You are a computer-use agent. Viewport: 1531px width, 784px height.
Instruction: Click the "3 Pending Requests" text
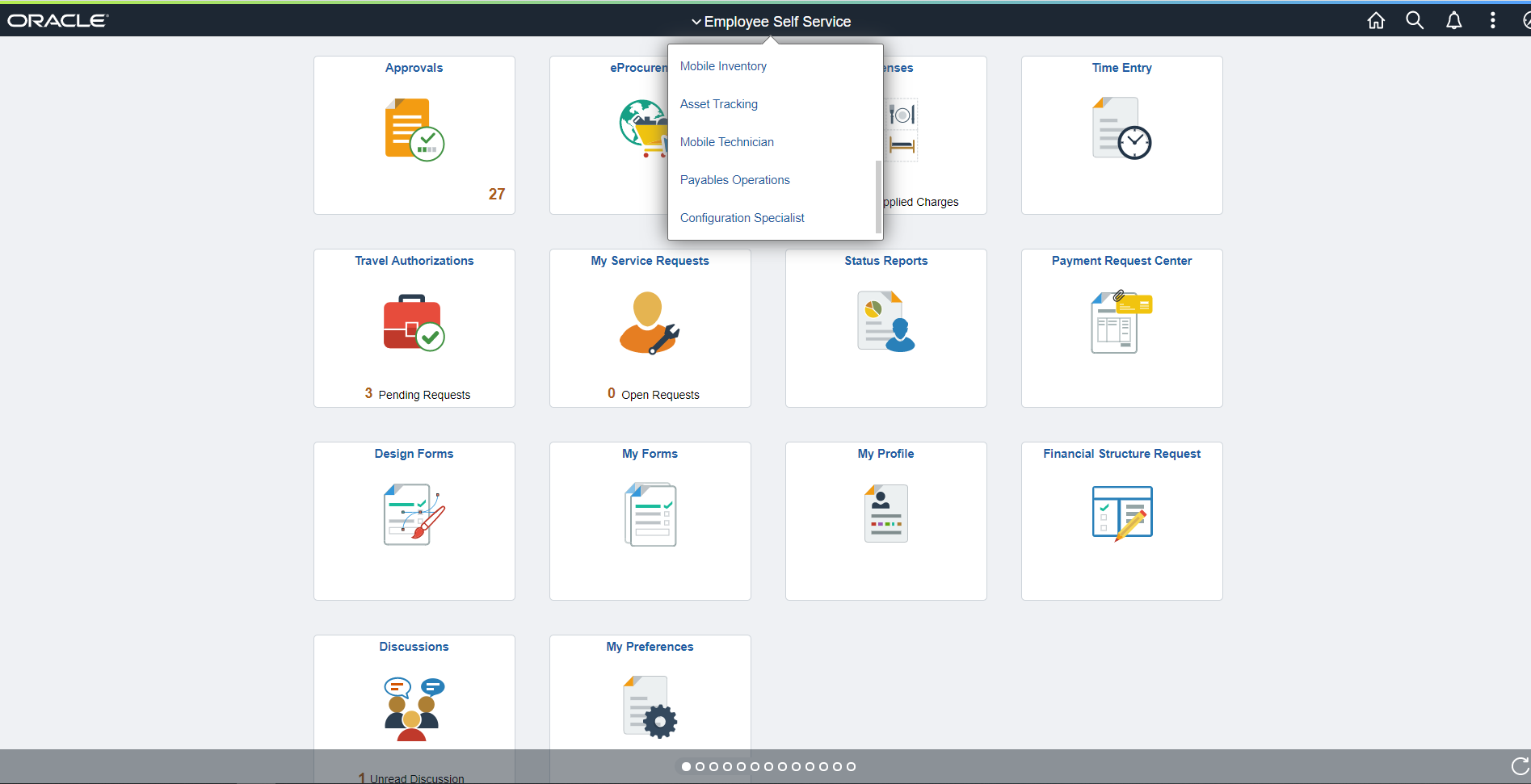tap(417, 394)
